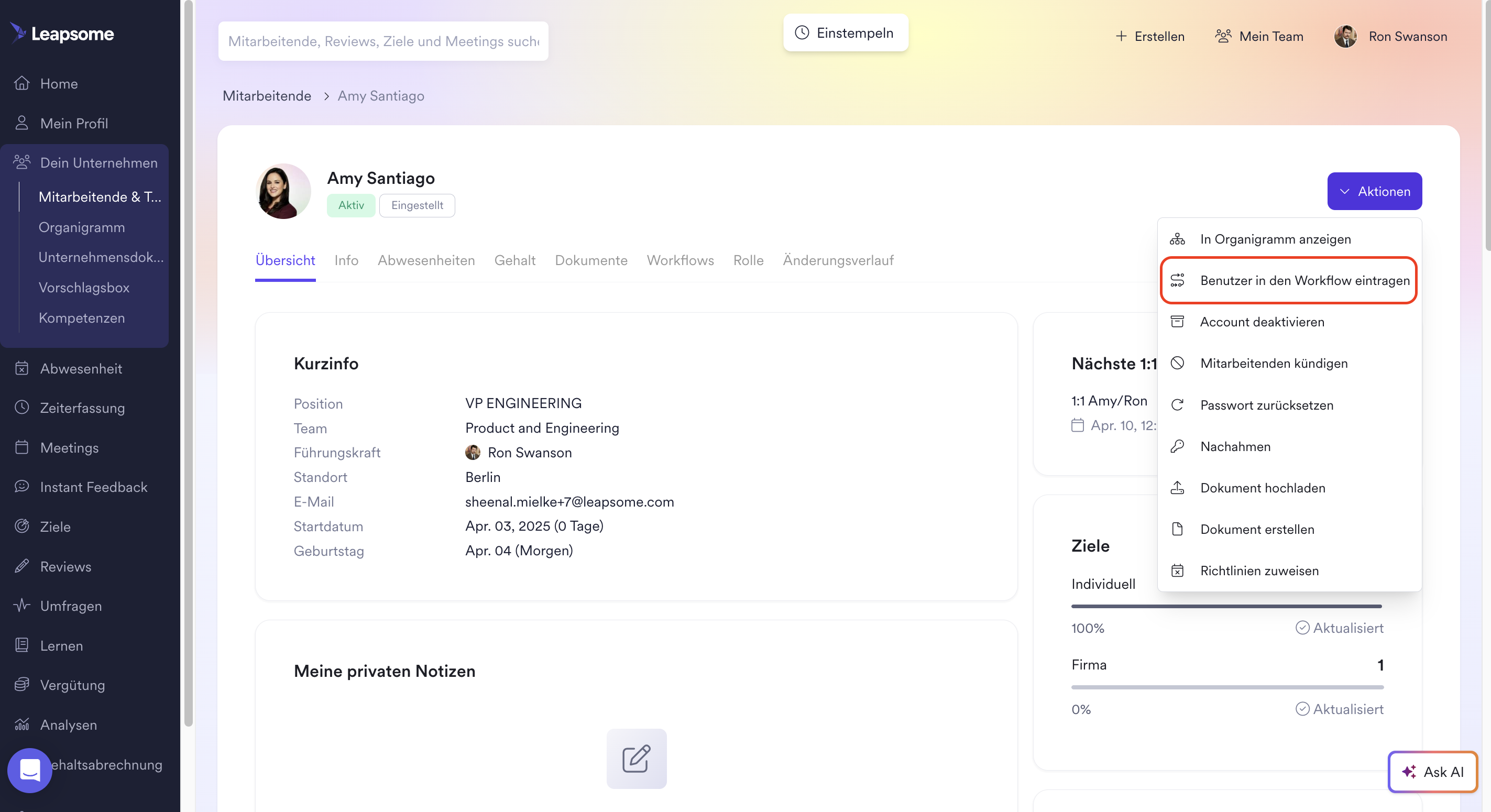
Task: Switch to the Abwesenheiten tab
Action: [x=426, y=260]
